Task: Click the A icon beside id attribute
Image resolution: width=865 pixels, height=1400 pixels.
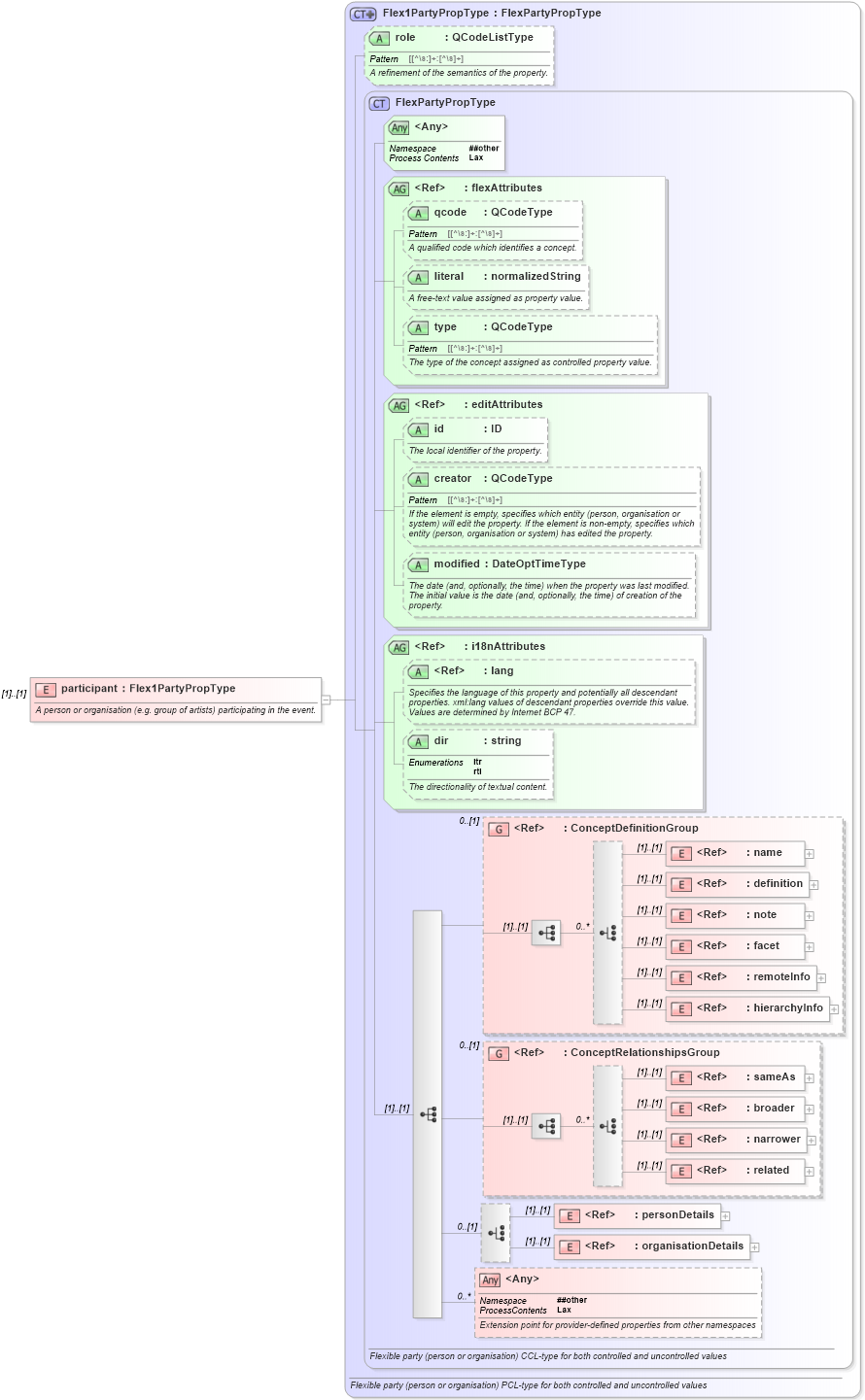Action: point(419,430)
